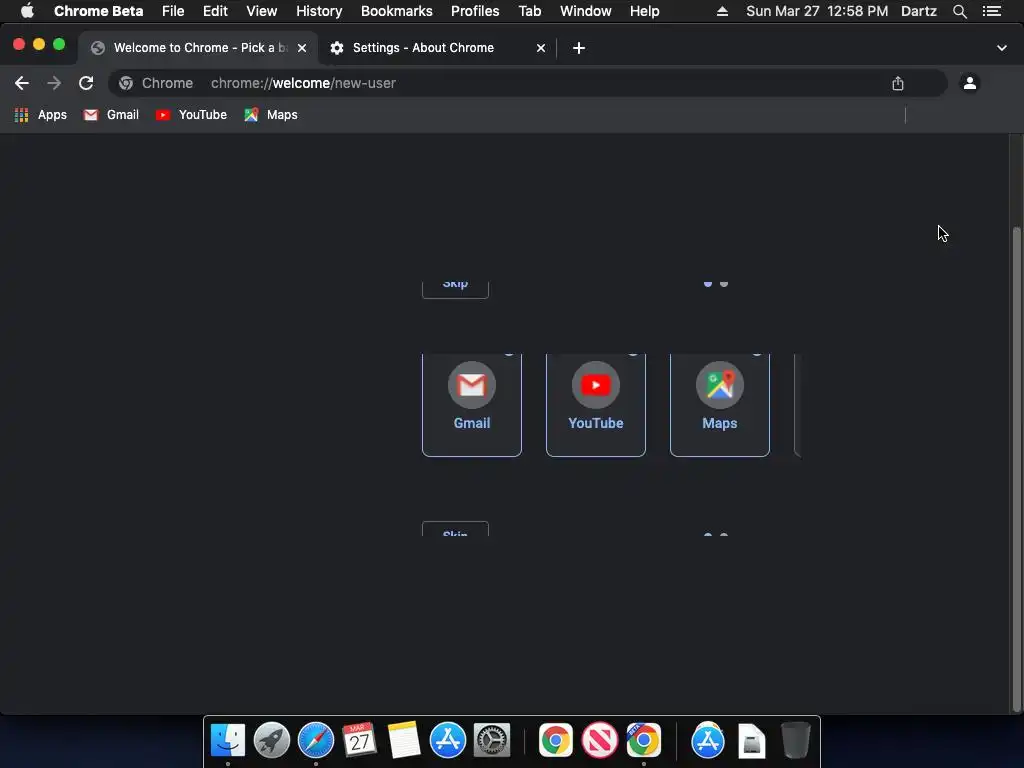Select the Maps card on welcome page
The width and height of the screenshot is (1024, 768).
720,405
